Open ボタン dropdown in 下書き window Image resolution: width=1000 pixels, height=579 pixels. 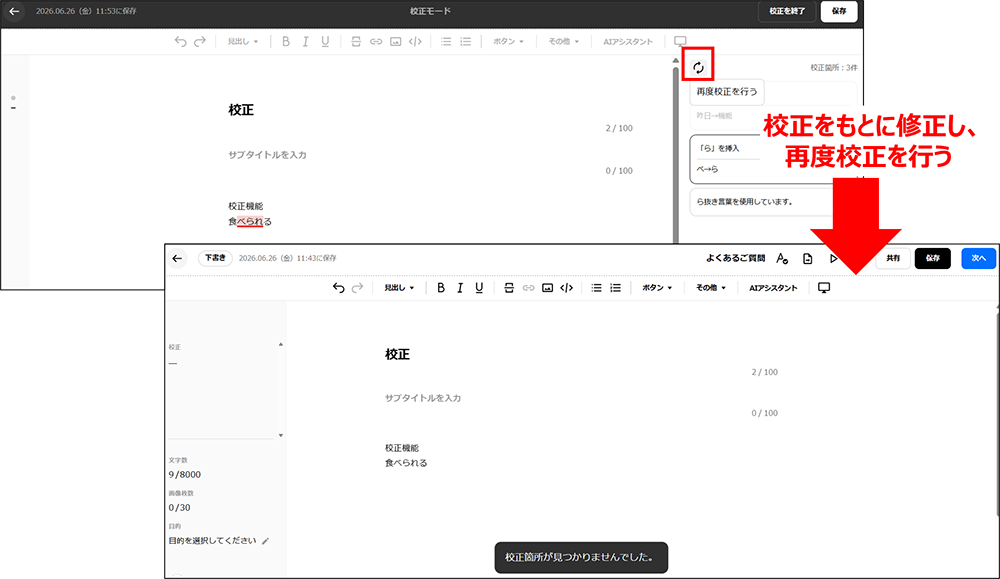[657, 288]
